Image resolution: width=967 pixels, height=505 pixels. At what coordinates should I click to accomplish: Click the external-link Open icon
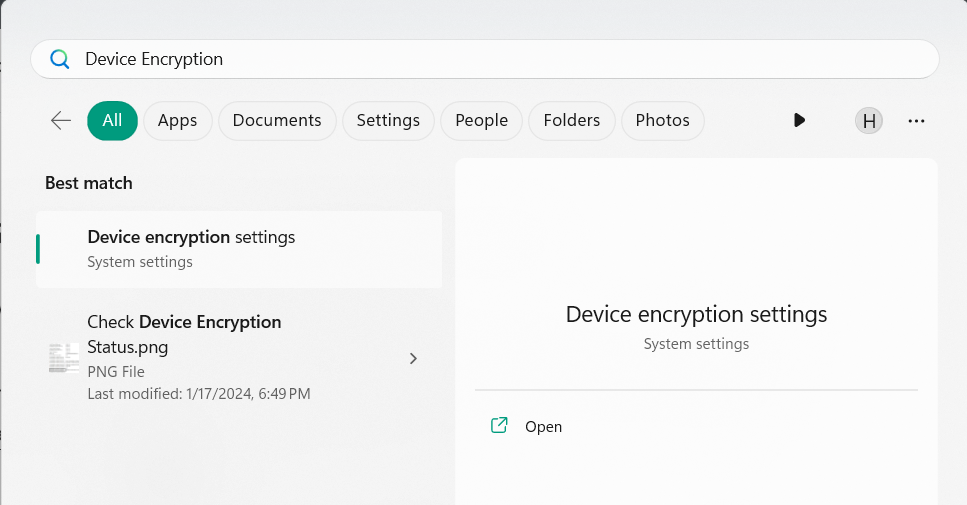(499, 426)
